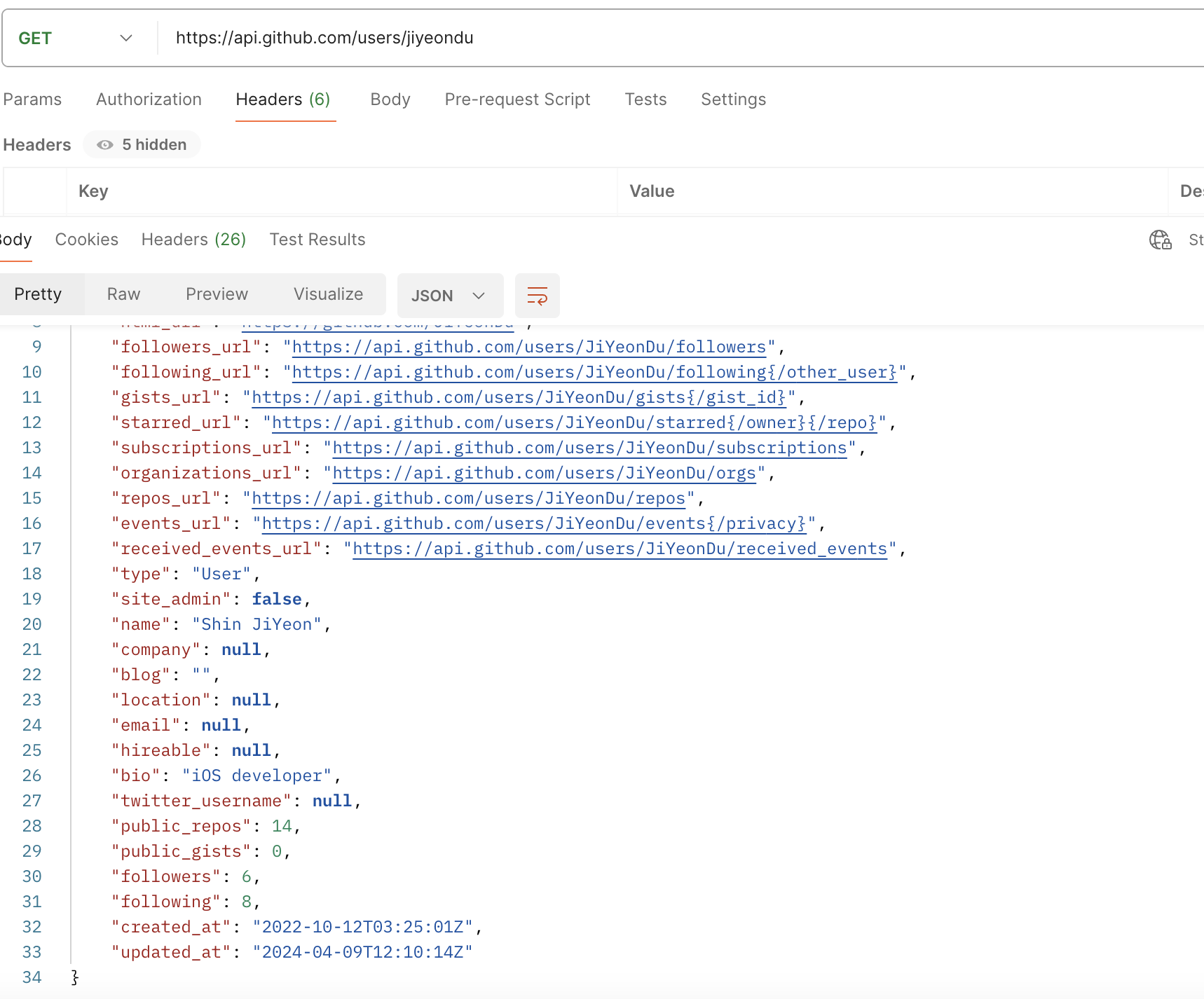Open the gists_url link
Screen dimensions: 1204x999
click(519, 397)
